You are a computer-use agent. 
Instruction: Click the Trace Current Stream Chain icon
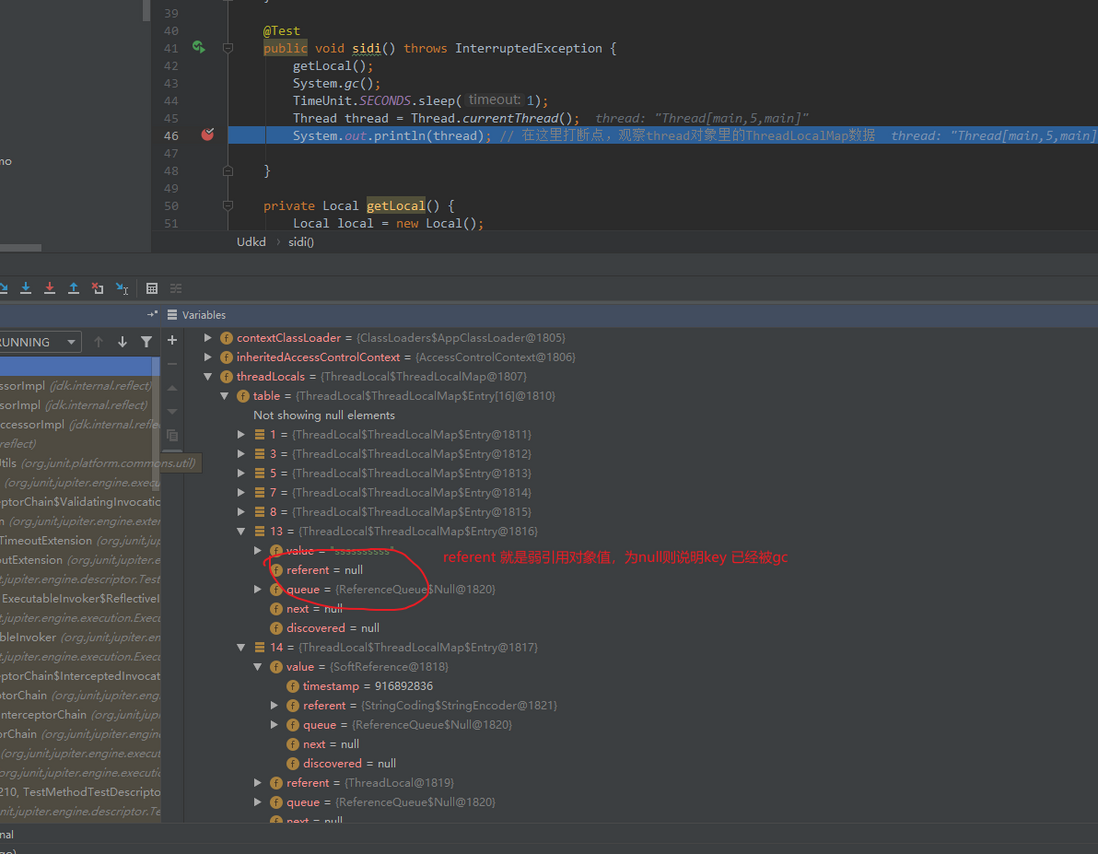tap(176, 288)
